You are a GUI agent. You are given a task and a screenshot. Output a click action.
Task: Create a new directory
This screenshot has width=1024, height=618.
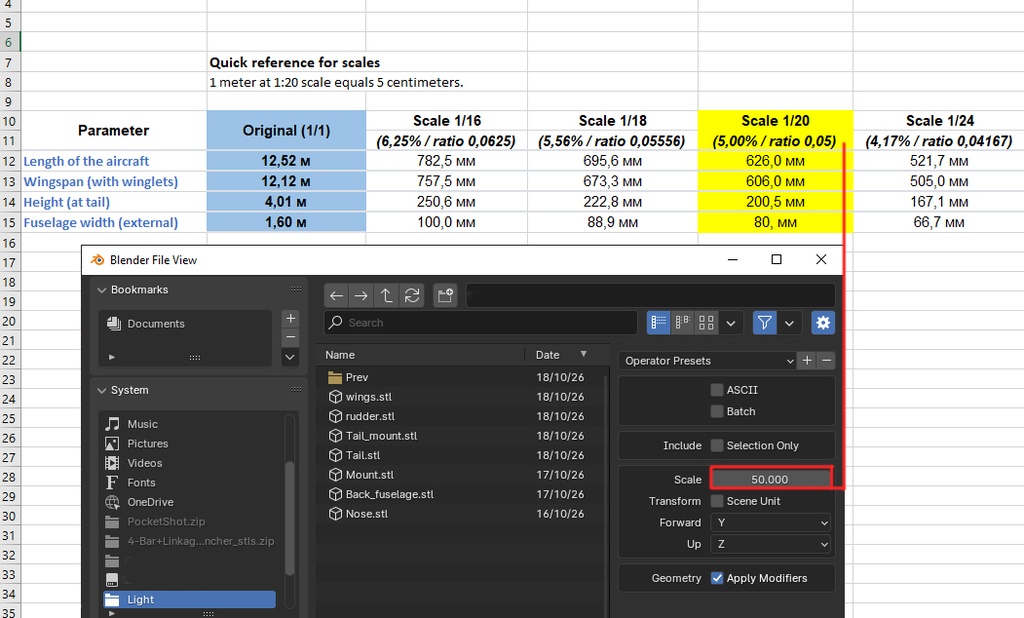[445, 296]
